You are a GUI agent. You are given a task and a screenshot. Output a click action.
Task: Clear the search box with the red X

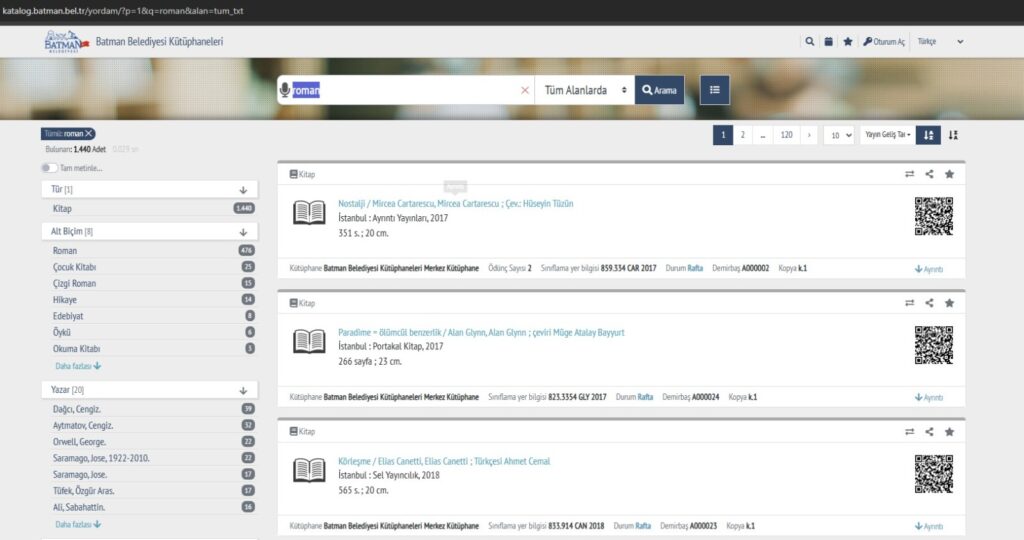(524, 90)
